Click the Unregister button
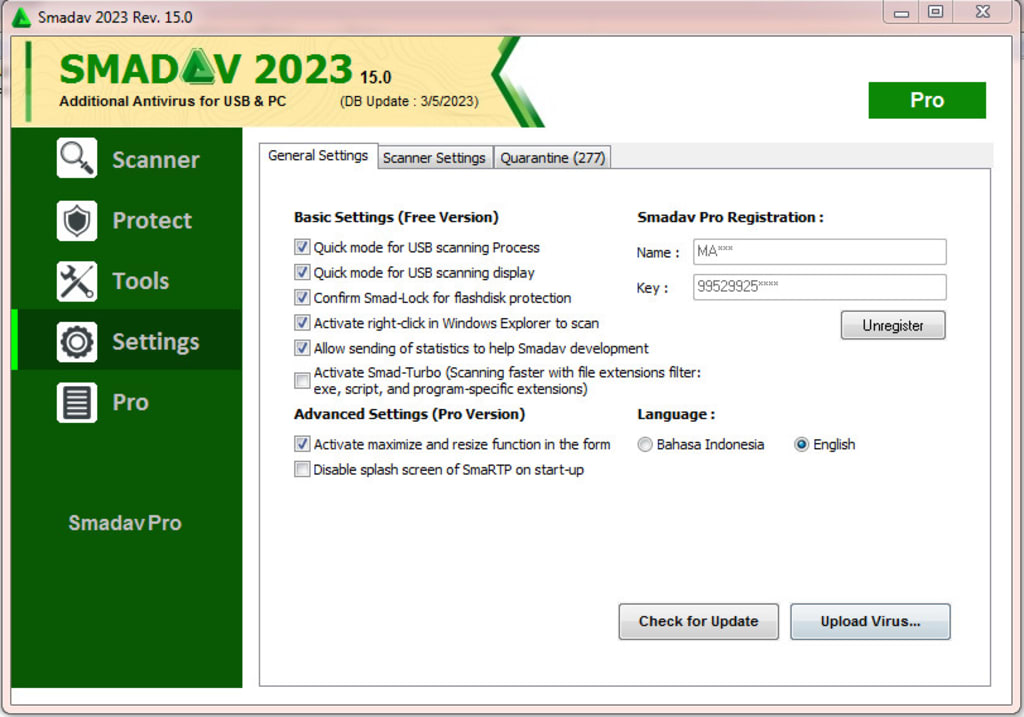 (892, 325)
